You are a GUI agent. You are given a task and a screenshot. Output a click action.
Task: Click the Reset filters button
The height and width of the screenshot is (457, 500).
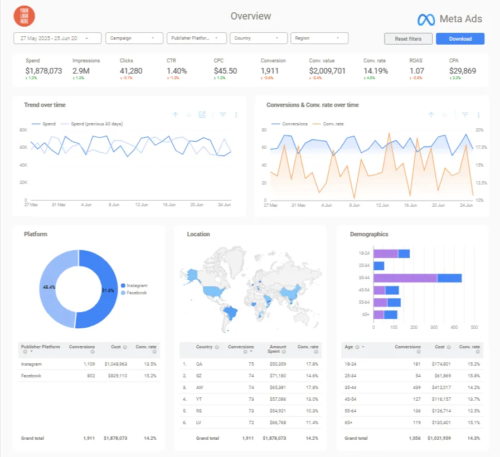[x=408, y=39]
